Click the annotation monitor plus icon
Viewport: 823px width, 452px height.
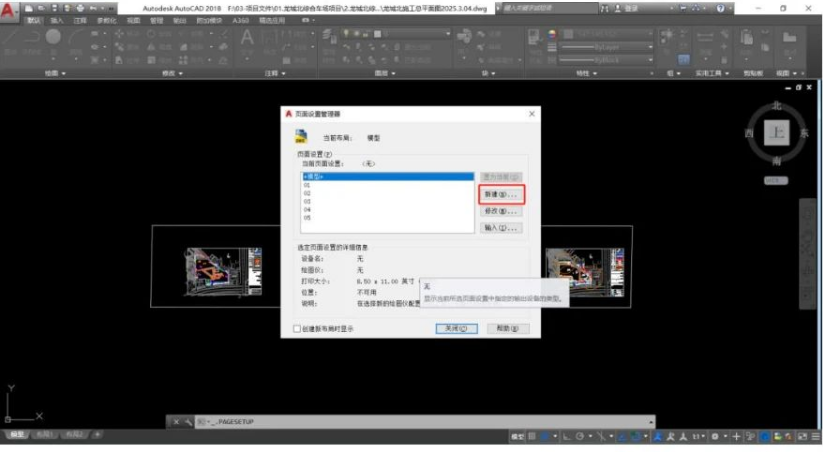coord(736,436)
